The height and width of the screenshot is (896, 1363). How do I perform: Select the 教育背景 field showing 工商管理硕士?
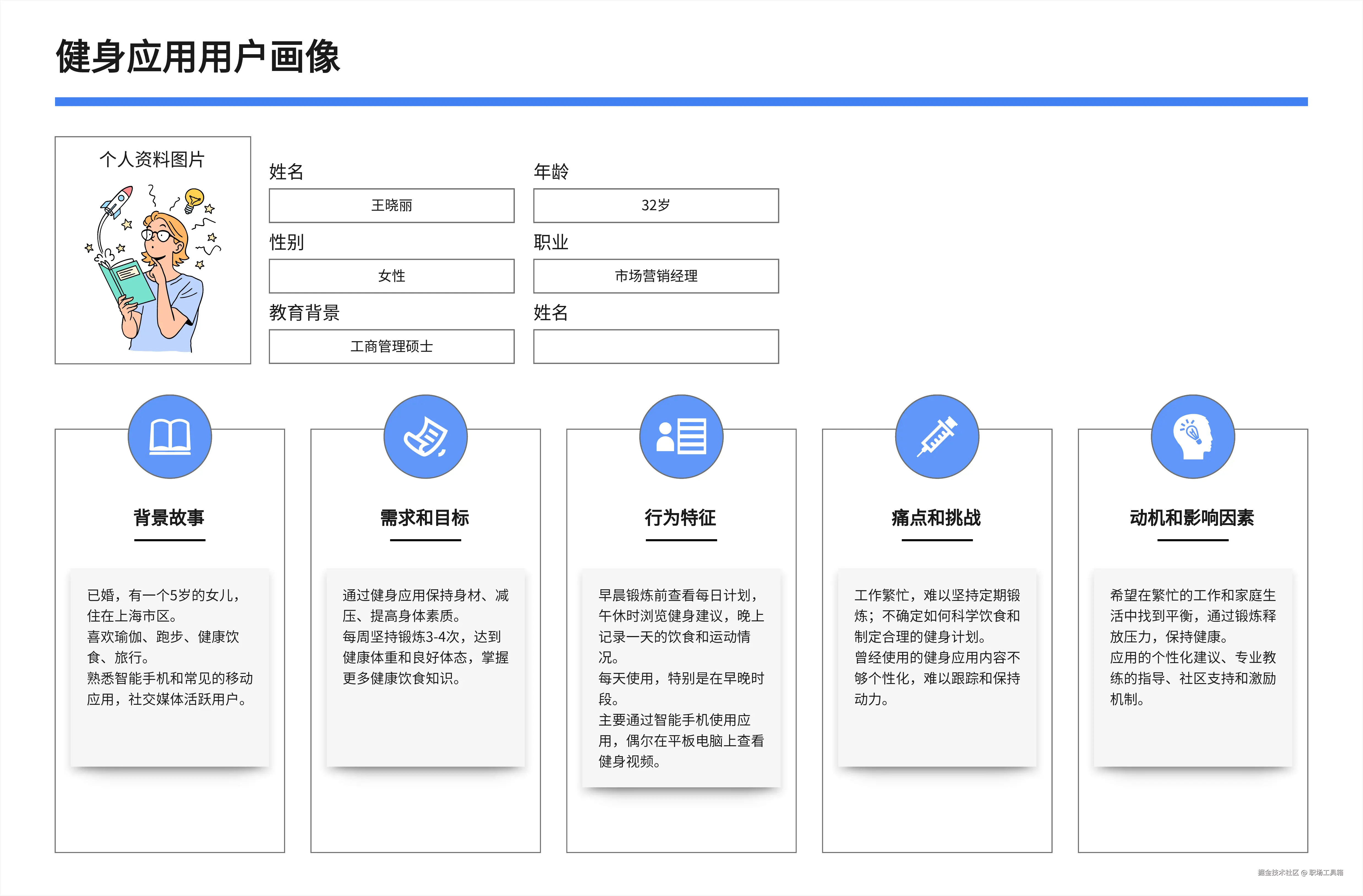391,346
